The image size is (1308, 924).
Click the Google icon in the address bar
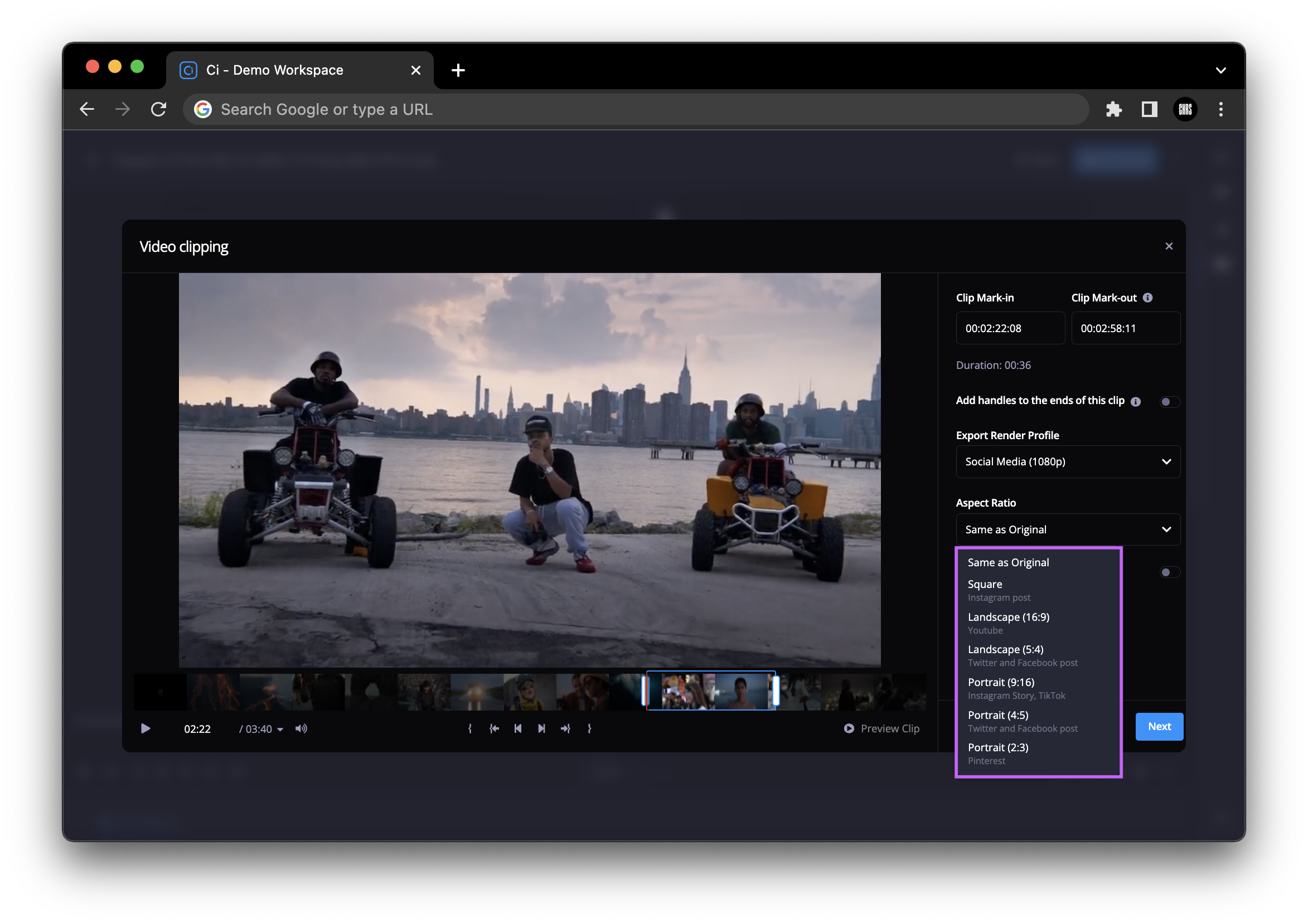(x=203, y=109)
